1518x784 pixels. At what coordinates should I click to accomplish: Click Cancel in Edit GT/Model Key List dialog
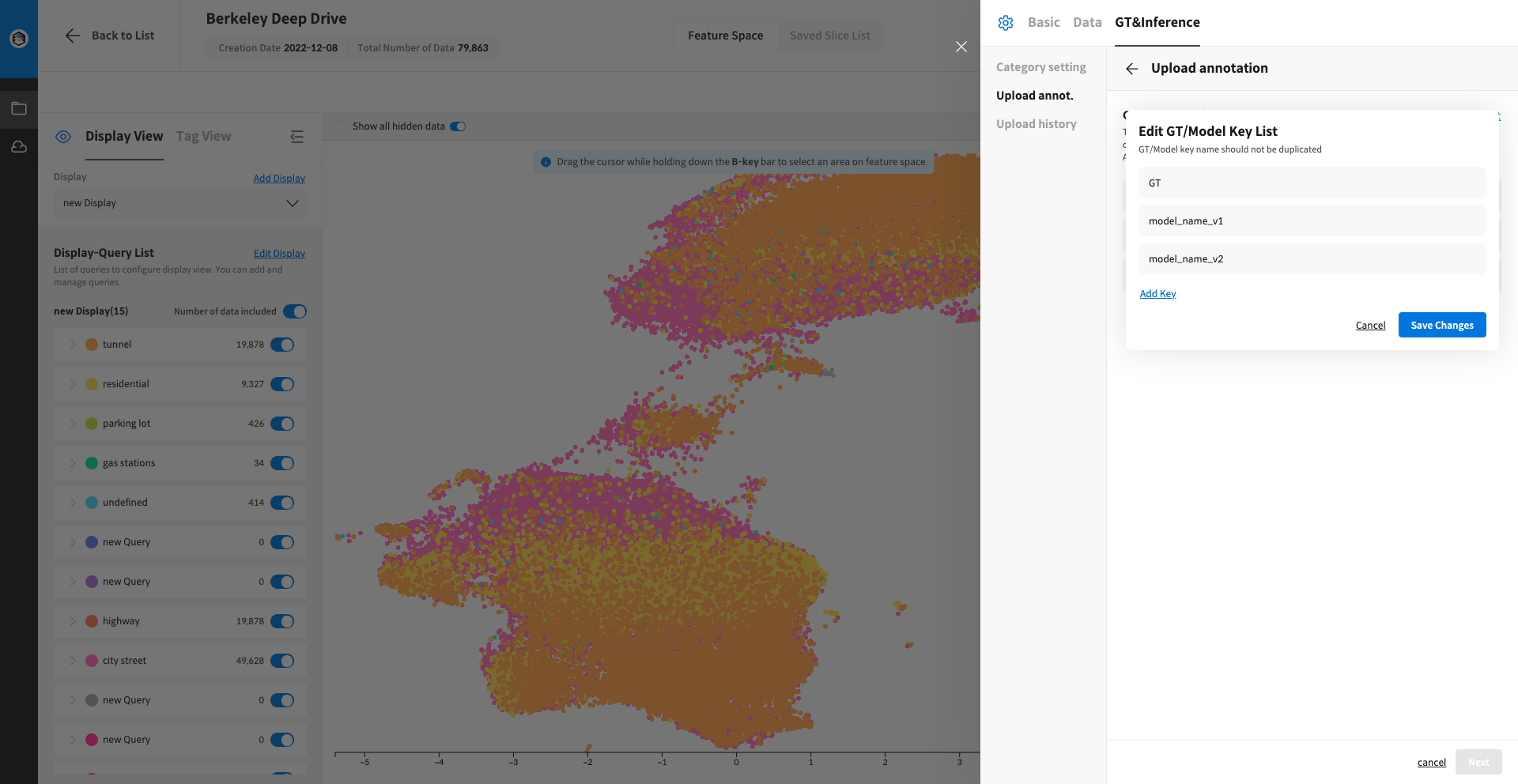pyautogui.click(x=1370, y=326)
